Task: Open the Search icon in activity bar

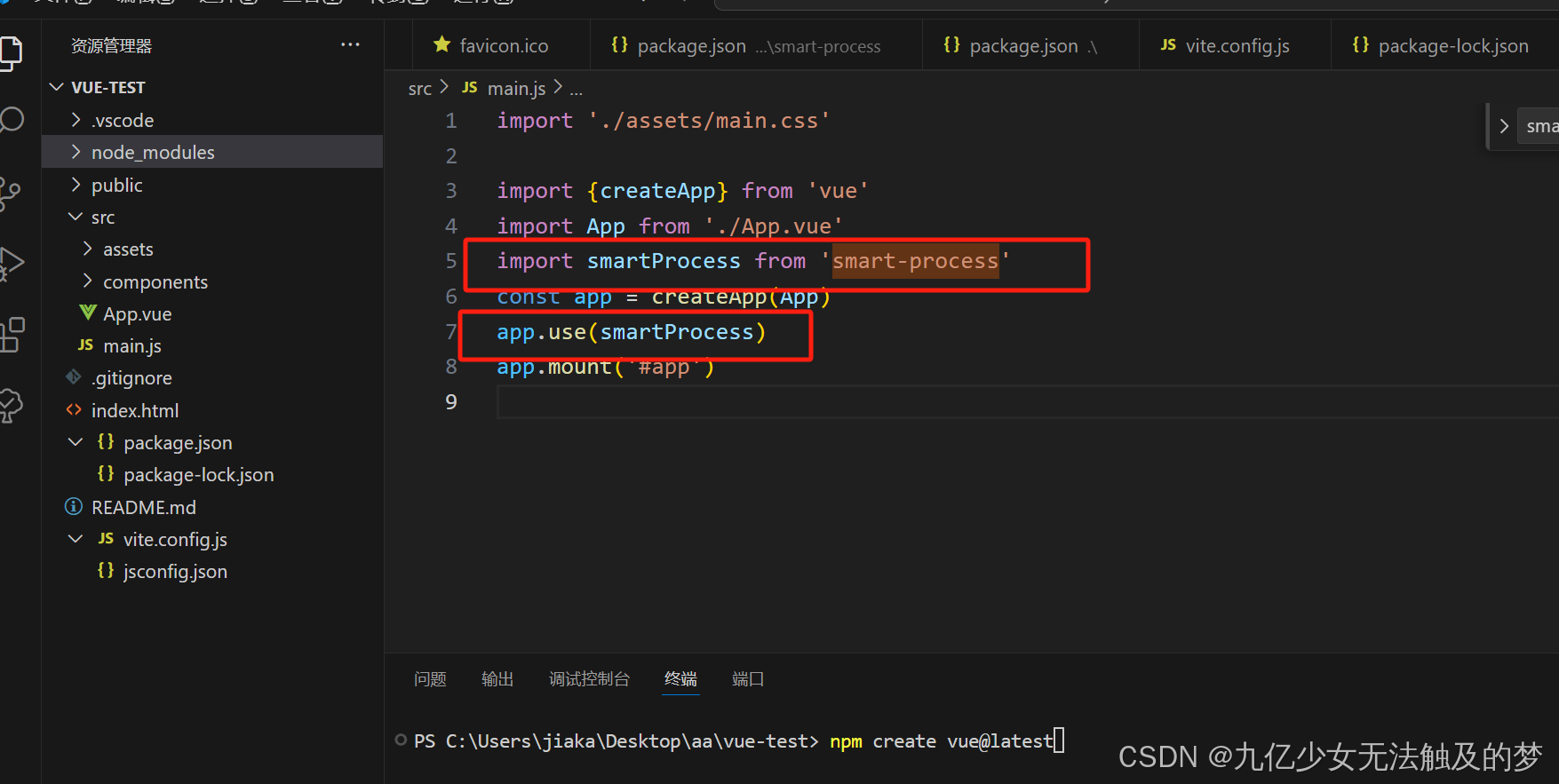Action: pos(11,120)
